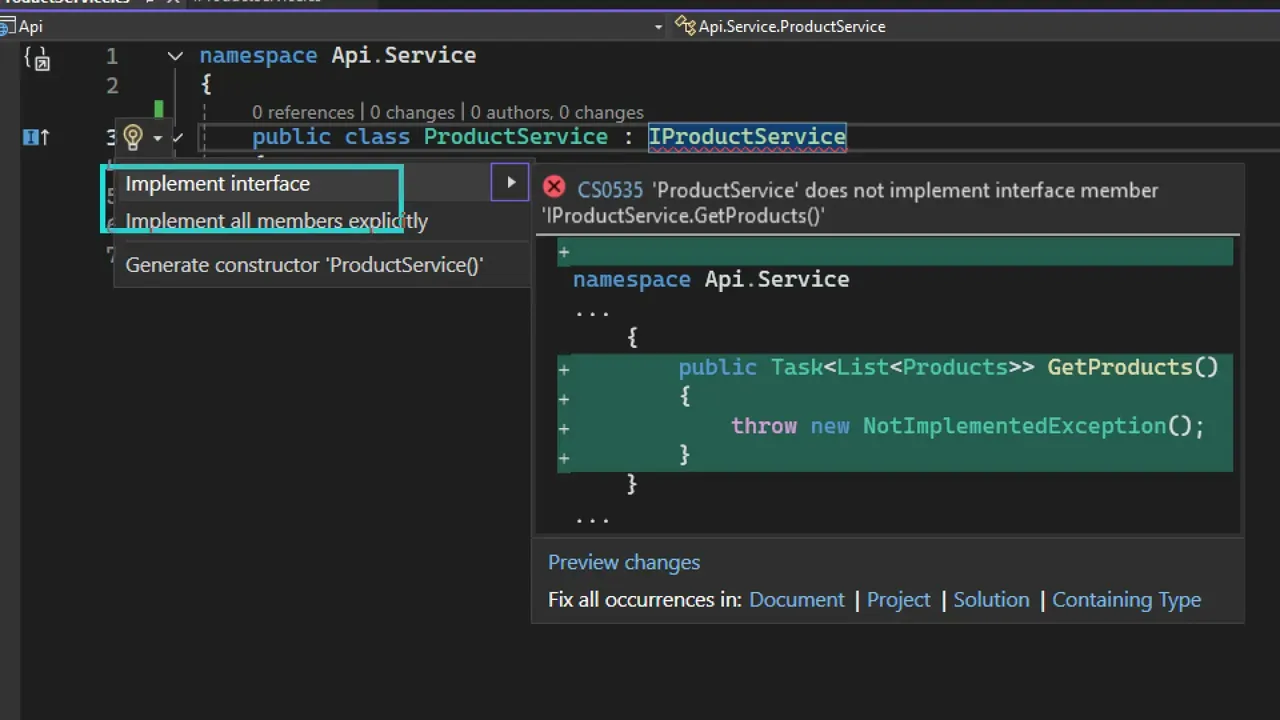Click the interface implementation margin icon
This screenshot has width=1280, height=720.
pyautogui.click(x=36, y=137)
